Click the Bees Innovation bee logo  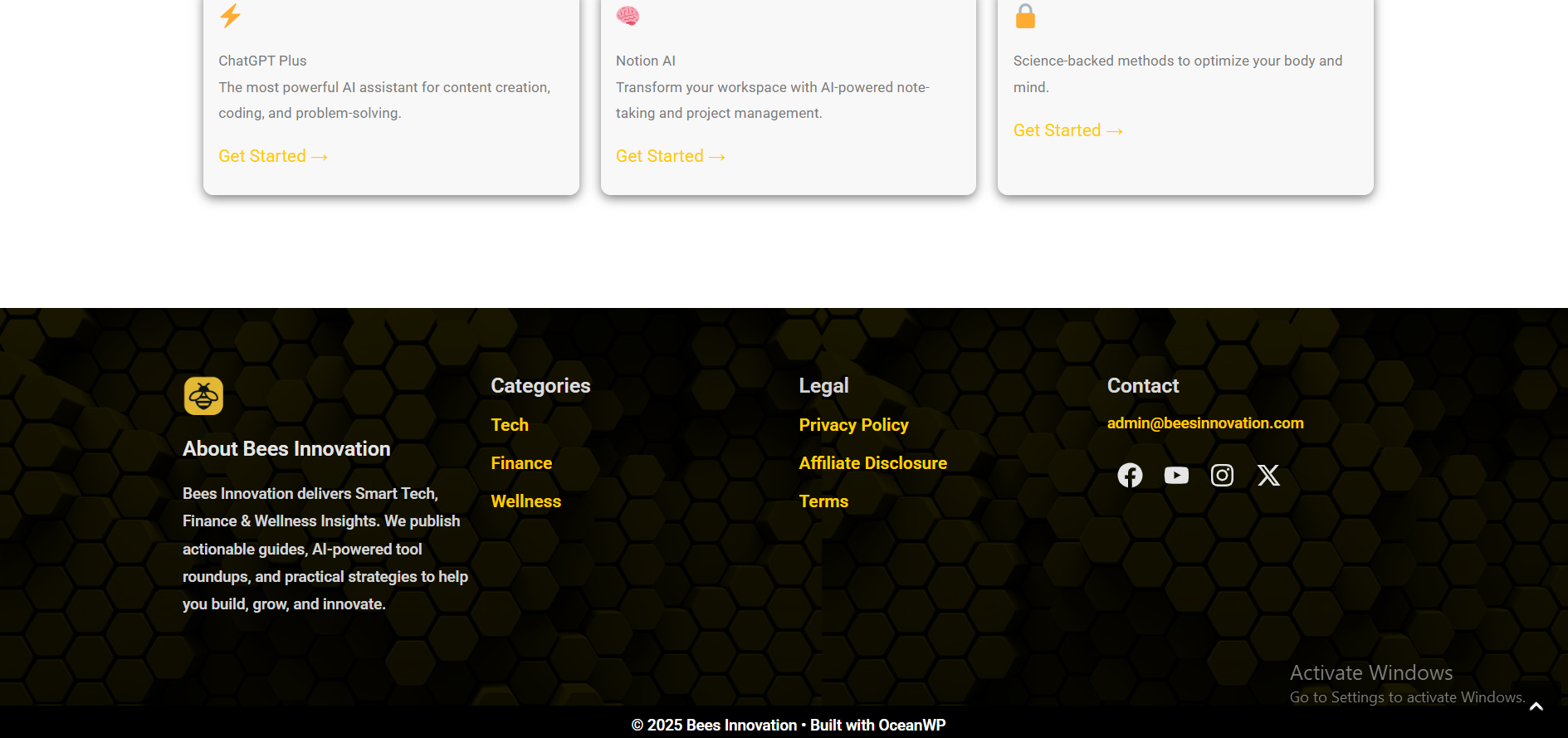pos(203,396)
